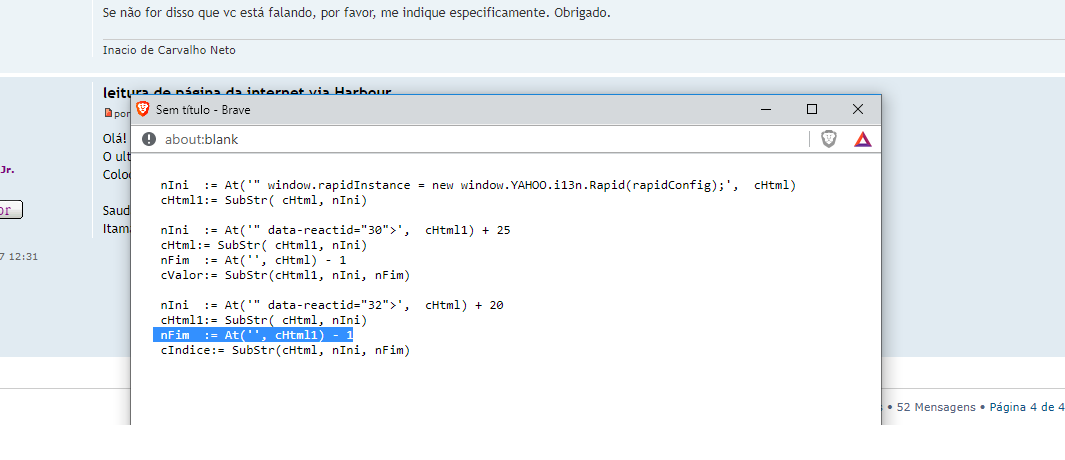The height and width of the screenshot is (460, 1065).
Task: Open the 'Página 4 de 4' pagination link
Action: (x=1027, y=407)
